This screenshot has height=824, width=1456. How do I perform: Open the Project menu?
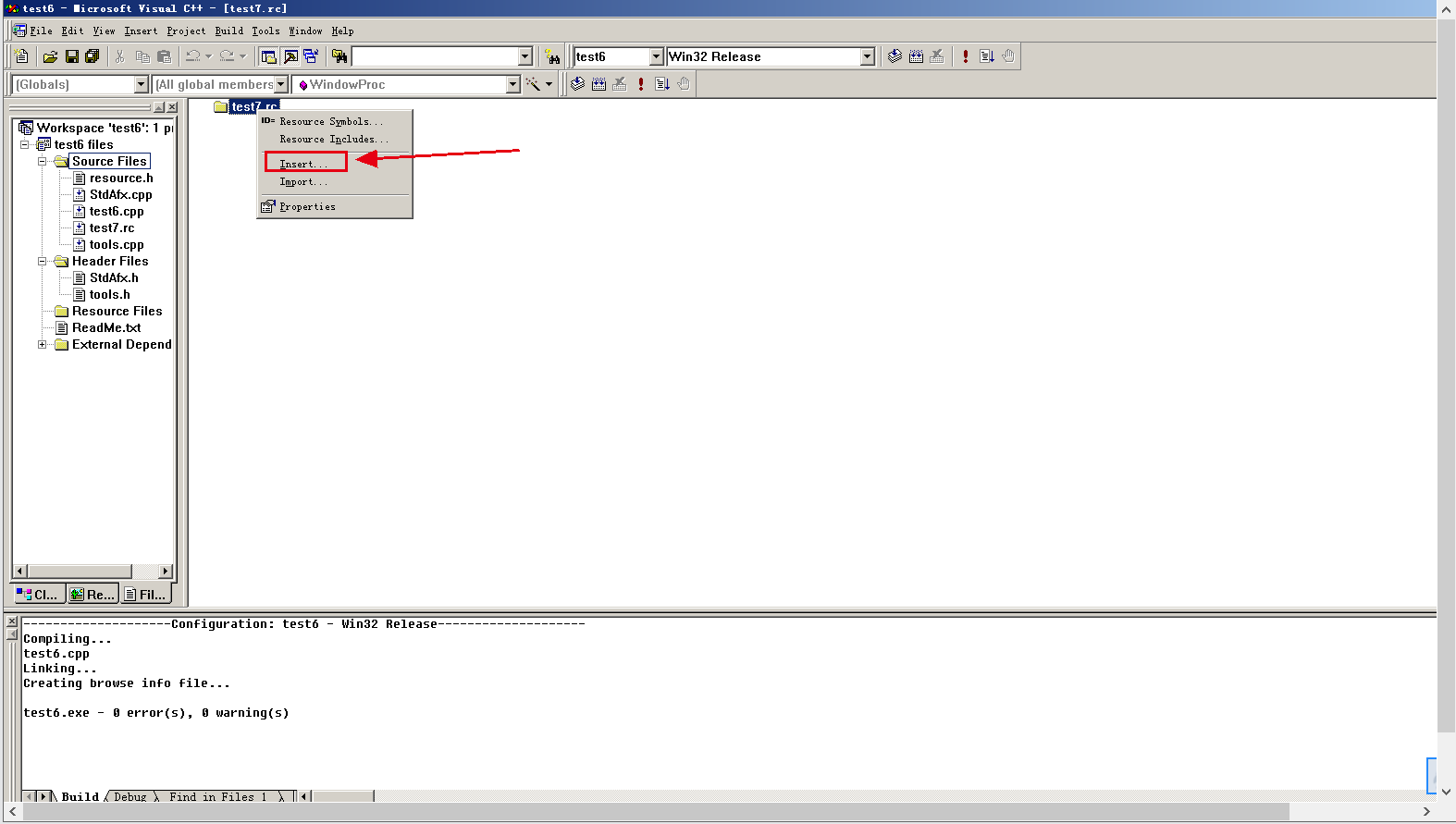(x=186, y=31)
